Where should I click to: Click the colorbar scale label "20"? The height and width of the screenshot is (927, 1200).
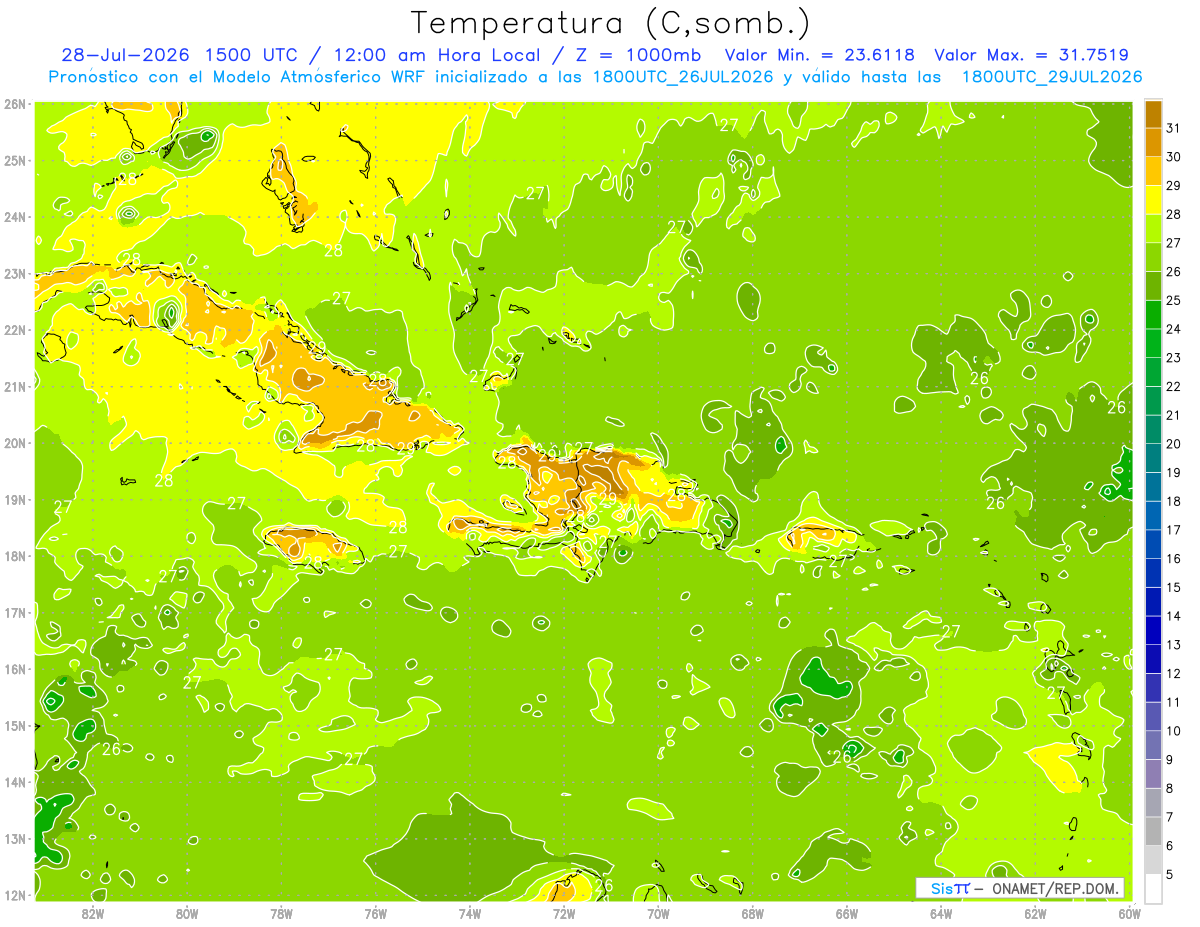1174,444
